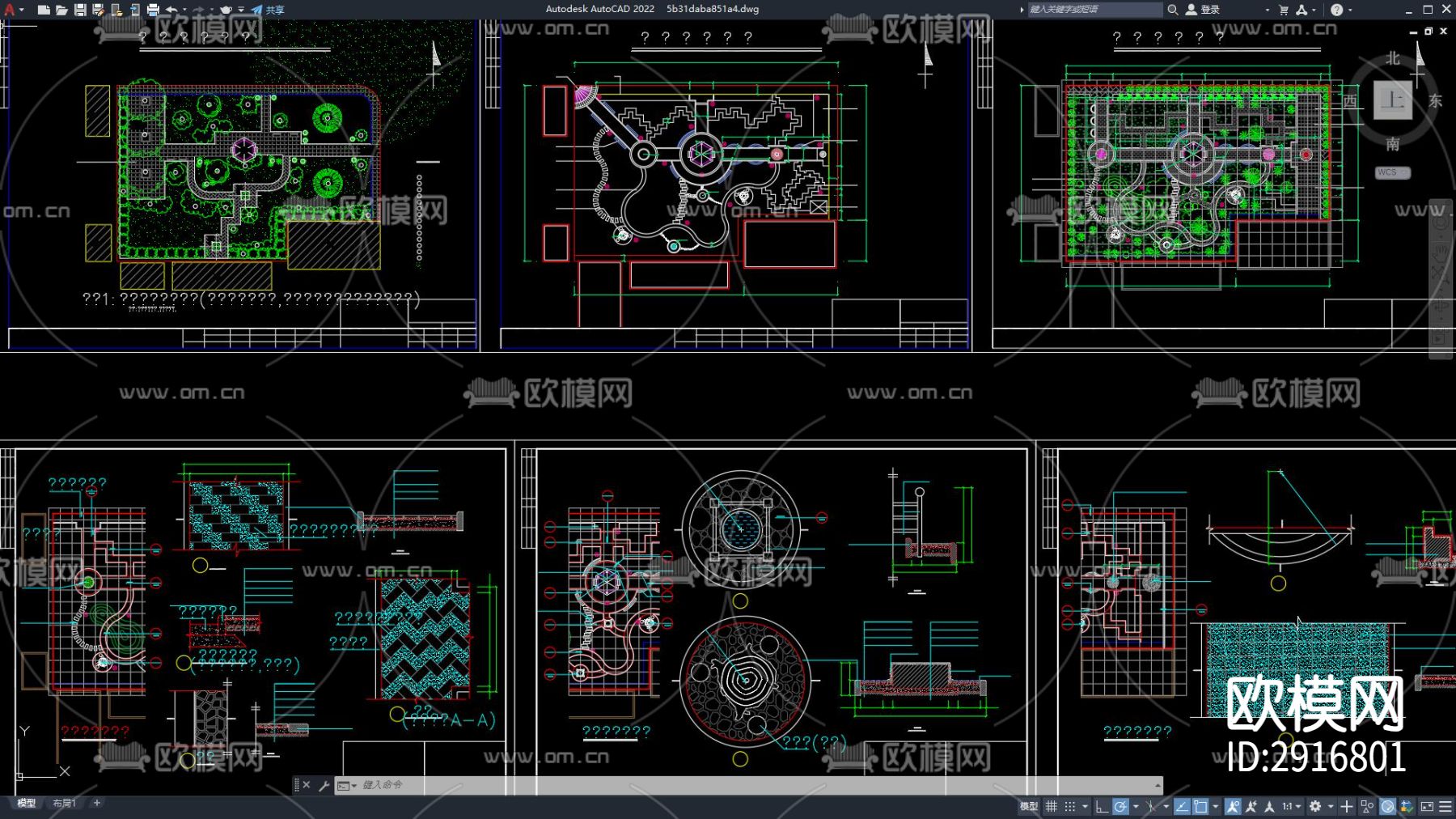Open command line customize wrench icon

click(x=324, y=785)
